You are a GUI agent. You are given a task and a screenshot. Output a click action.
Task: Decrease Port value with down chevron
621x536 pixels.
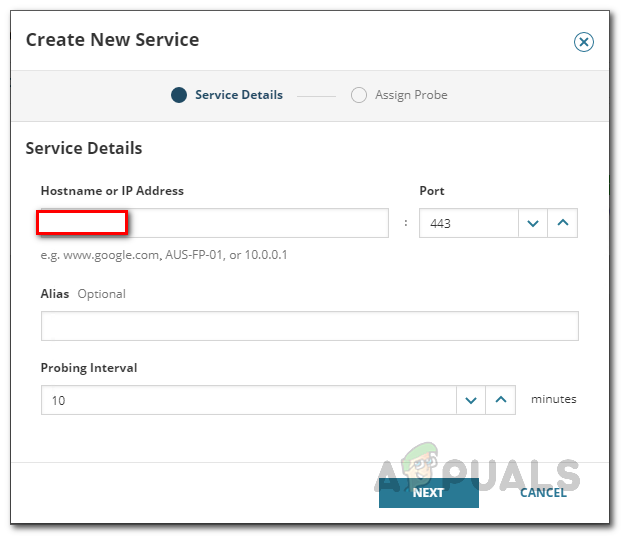coord(533,223)
